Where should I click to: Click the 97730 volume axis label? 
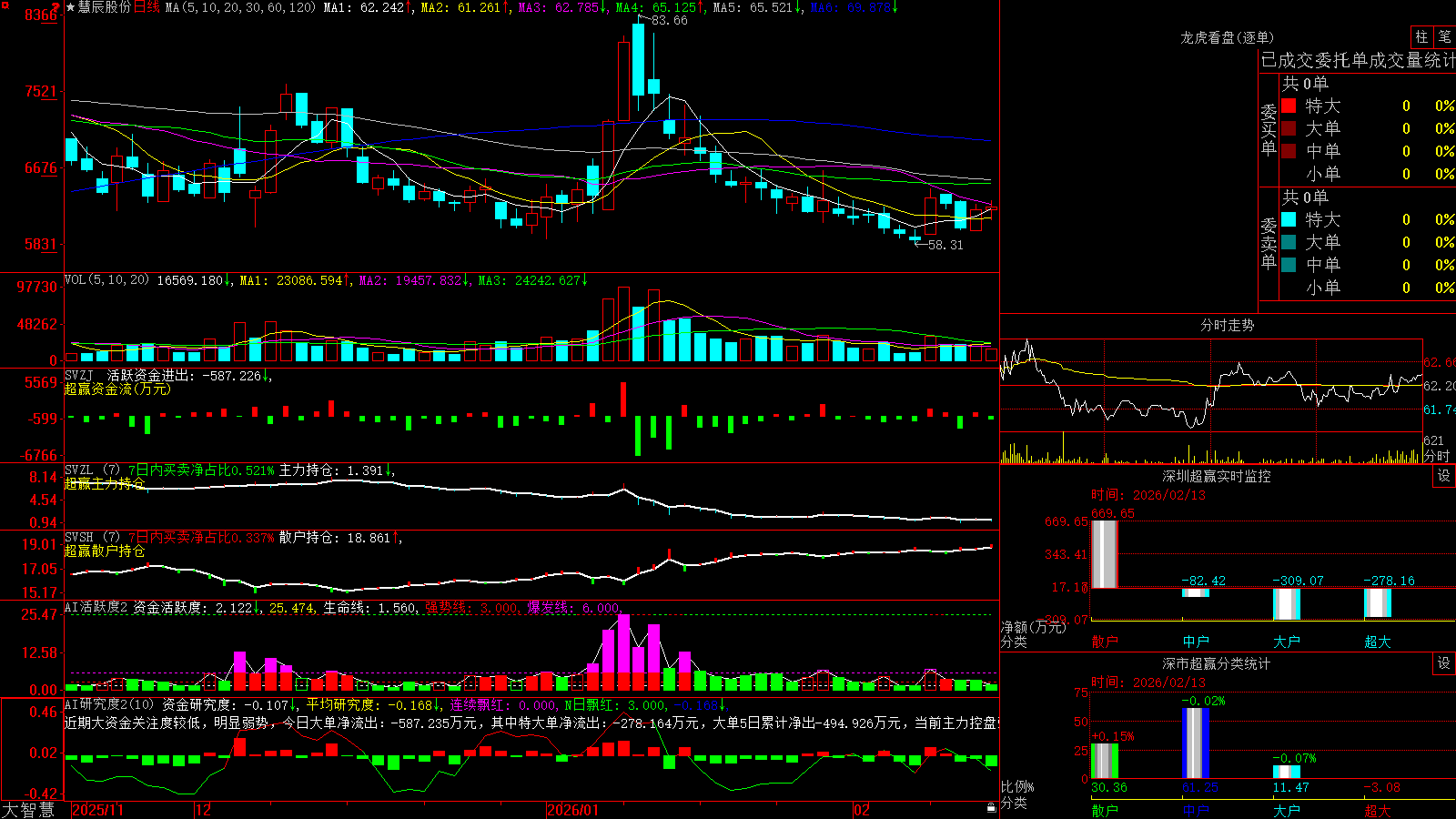[37, 287]
